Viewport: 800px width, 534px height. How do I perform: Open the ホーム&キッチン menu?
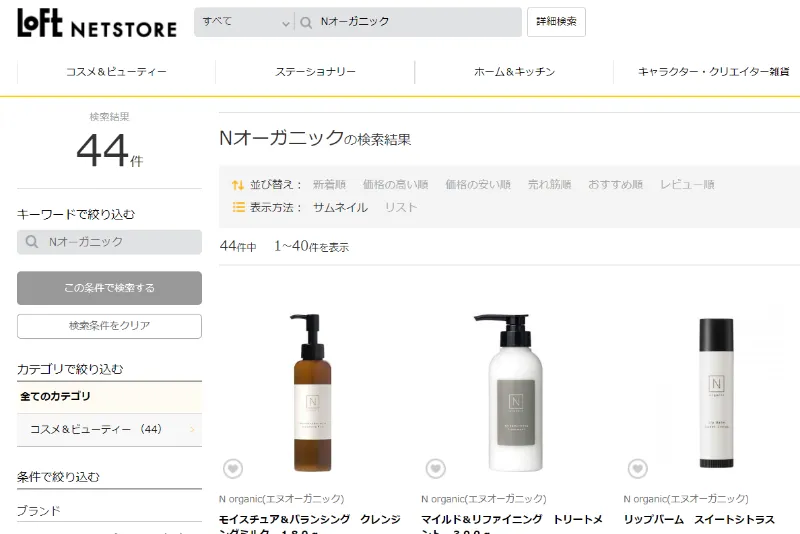click(514, 72)
